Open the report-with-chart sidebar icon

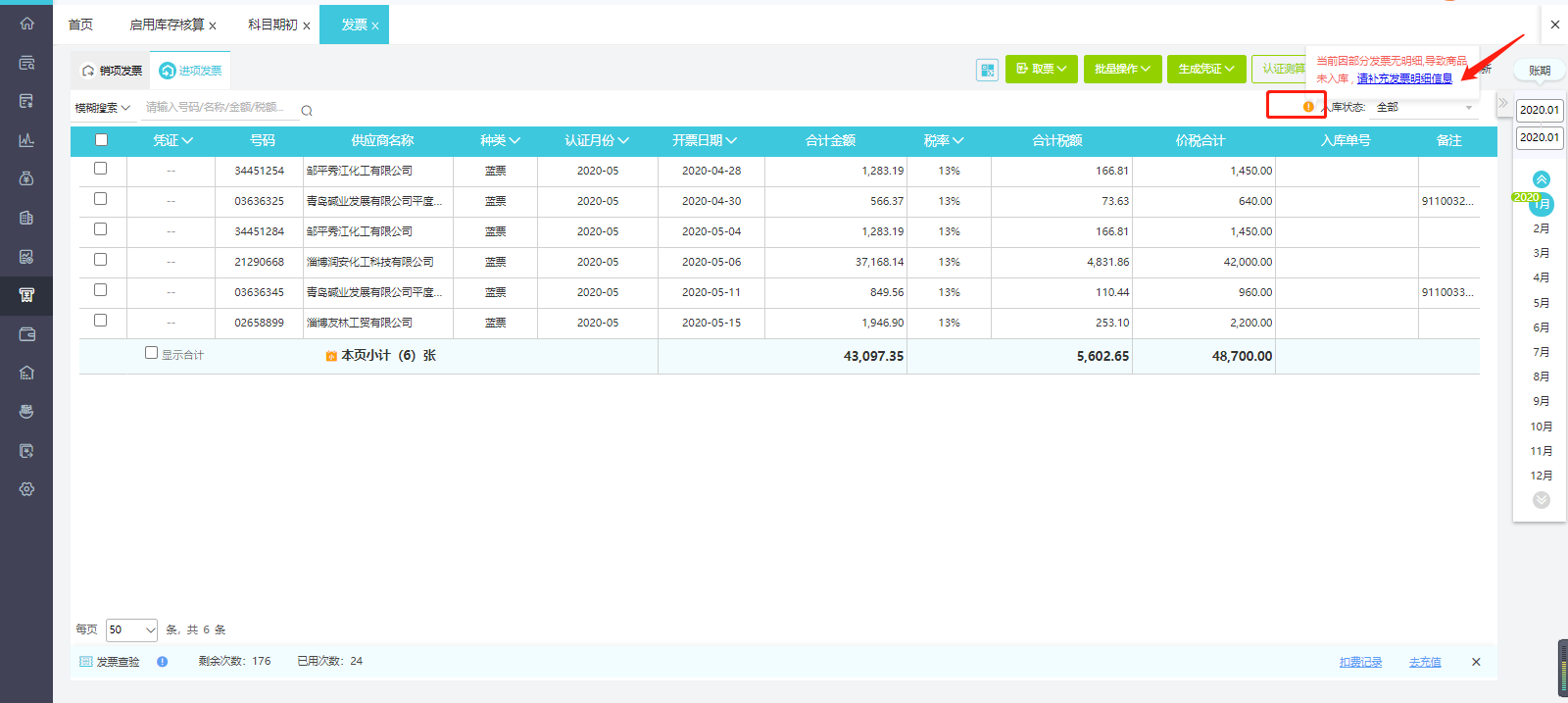(26, 257)
